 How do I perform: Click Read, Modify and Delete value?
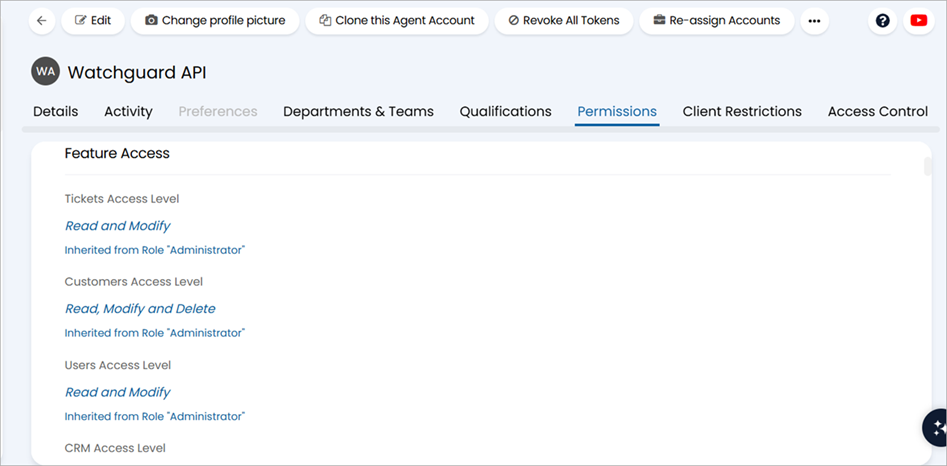[140, 309]
